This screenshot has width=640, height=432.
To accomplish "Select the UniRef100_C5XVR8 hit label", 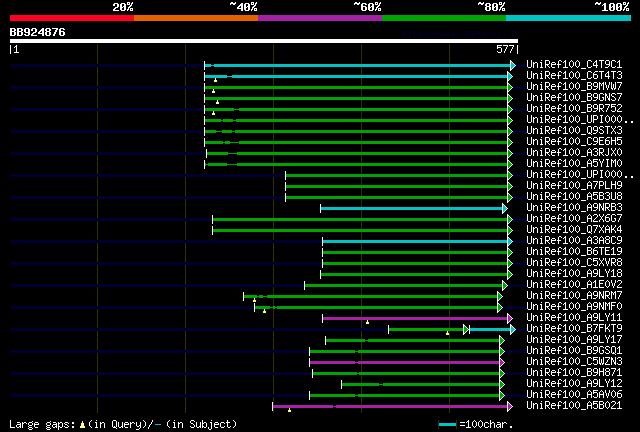I will point(574,263).
